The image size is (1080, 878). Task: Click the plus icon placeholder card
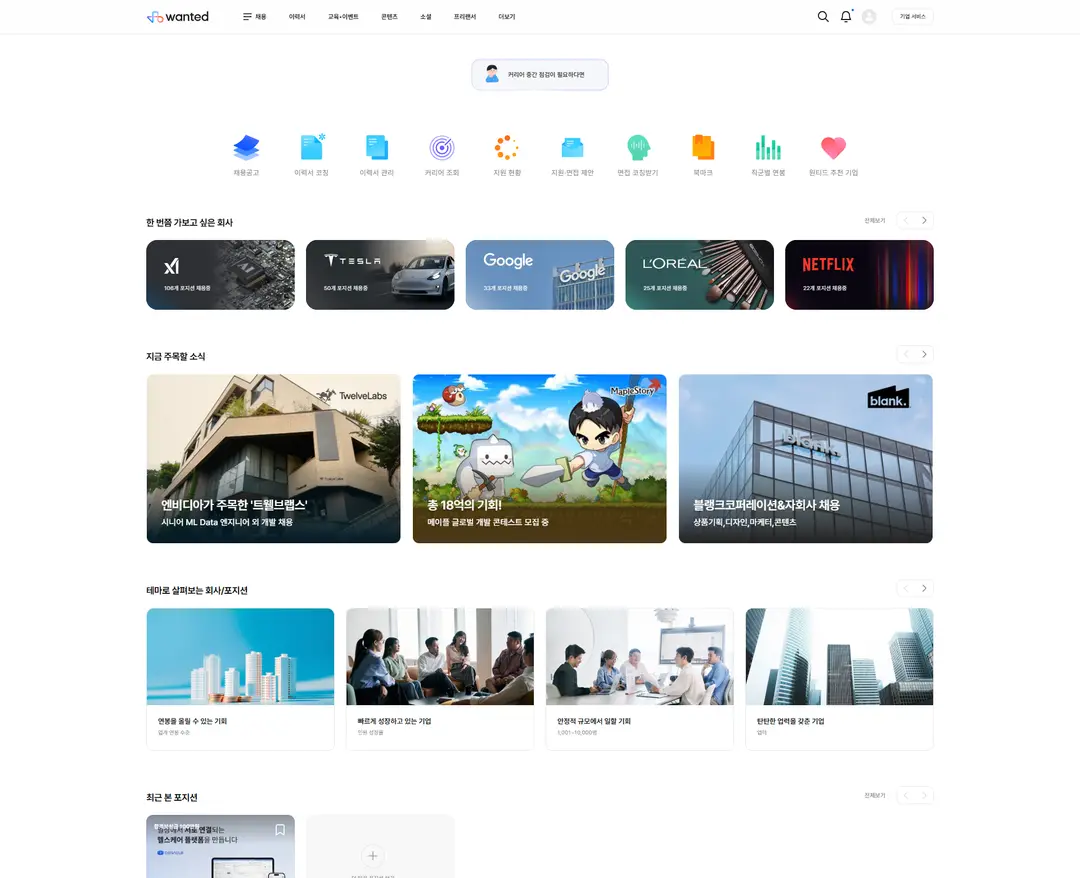(x=373, y=855)
